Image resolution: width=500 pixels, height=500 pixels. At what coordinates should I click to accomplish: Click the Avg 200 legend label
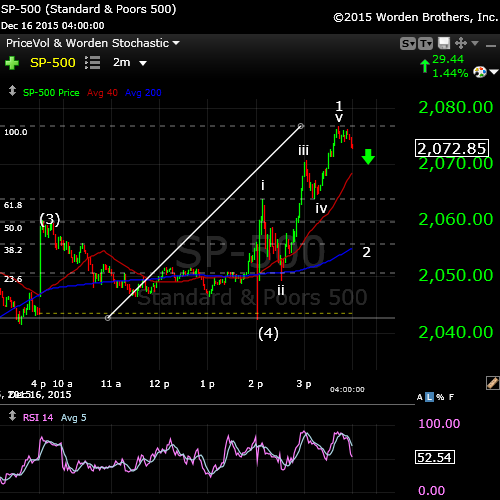pos(143,93)
